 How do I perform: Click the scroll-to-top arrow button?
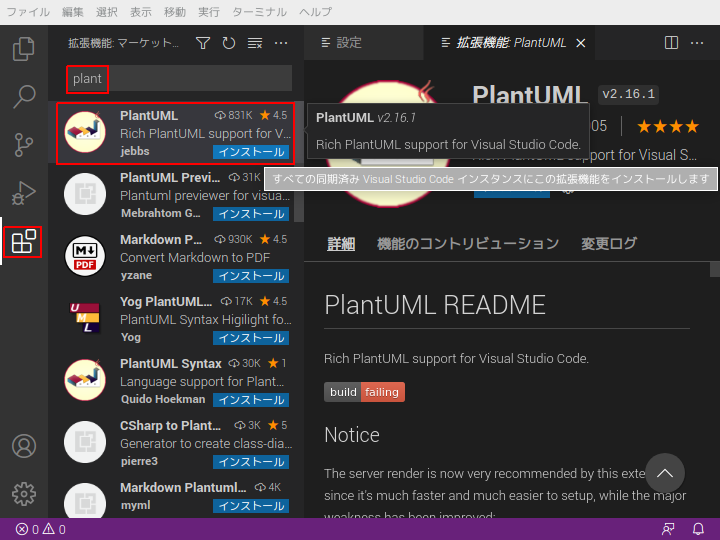(x=665, y=473)
